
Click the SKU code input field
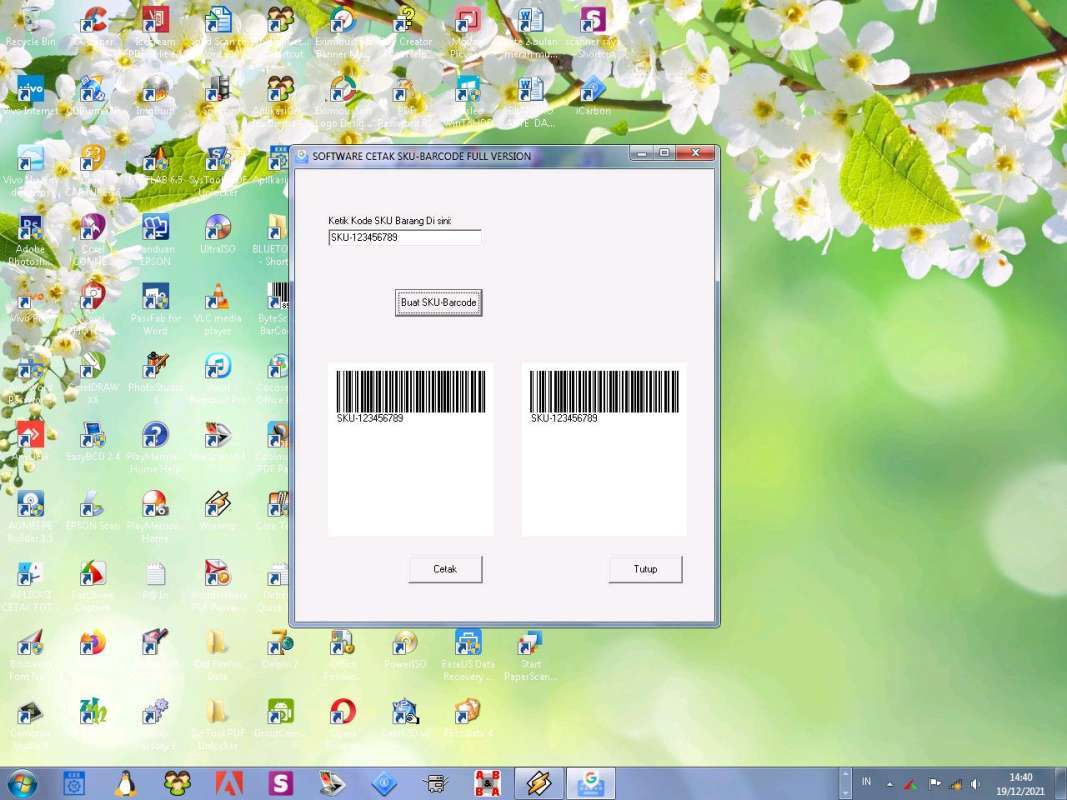click(x=404, y=237)
